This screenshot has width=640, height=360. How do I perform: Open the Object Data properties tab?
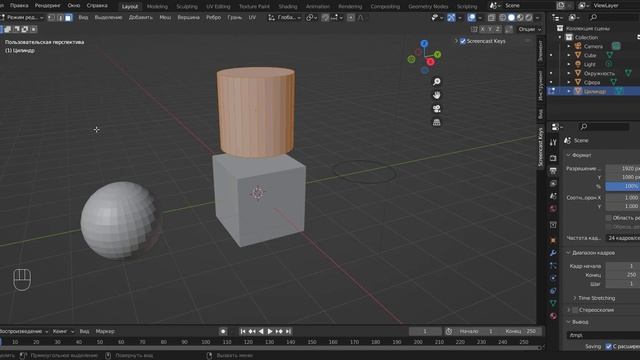click(x=553, y=303)
